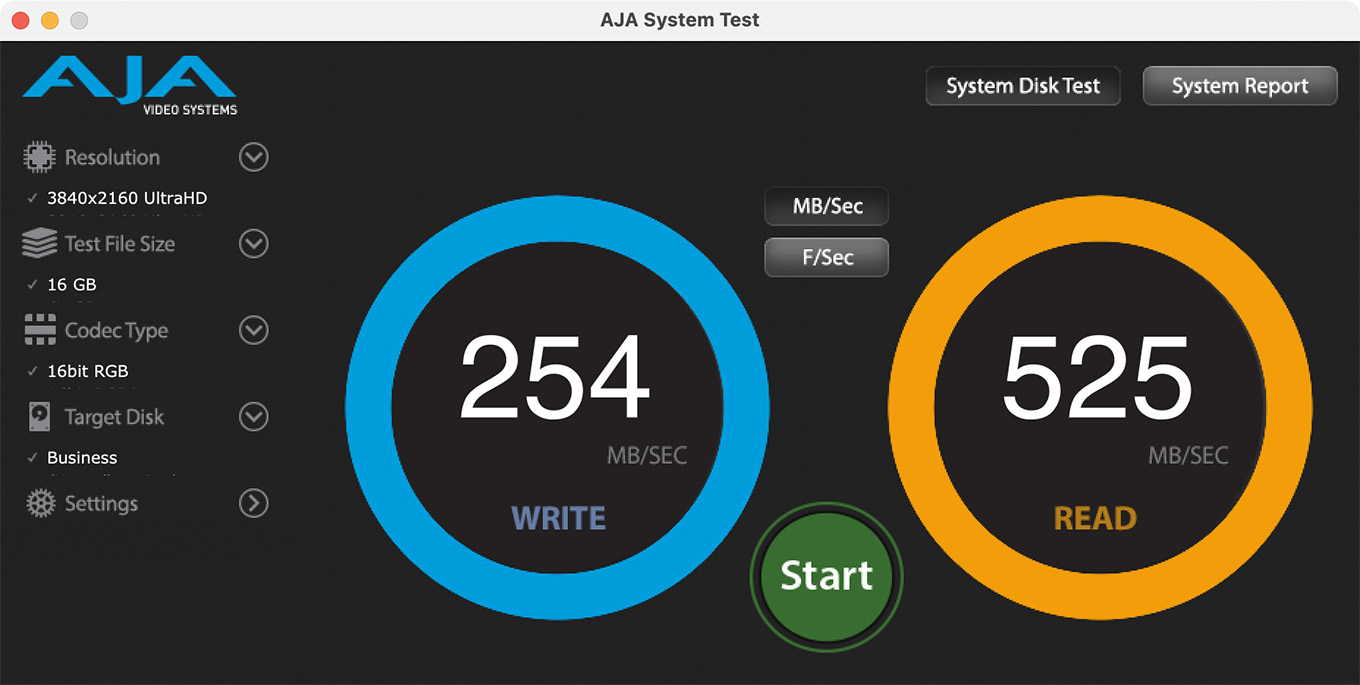The width and height of the screenshot is (1360, 685).
Task: Expand the Target Disk chevron
Action: 254,417
